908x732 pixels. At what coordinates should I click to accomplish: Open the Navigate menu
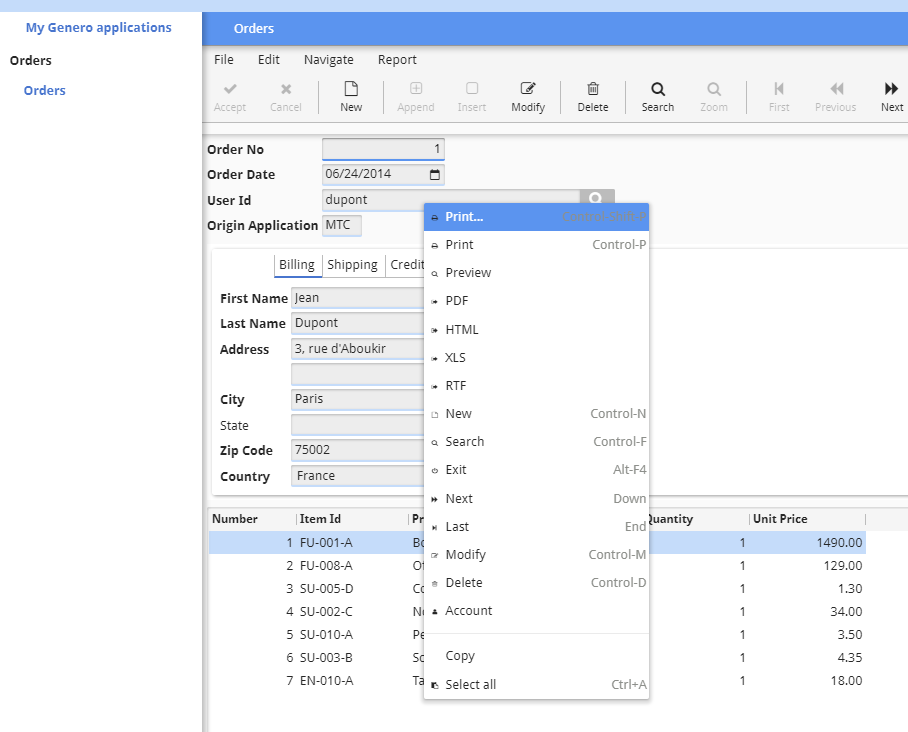click(328, 59)
